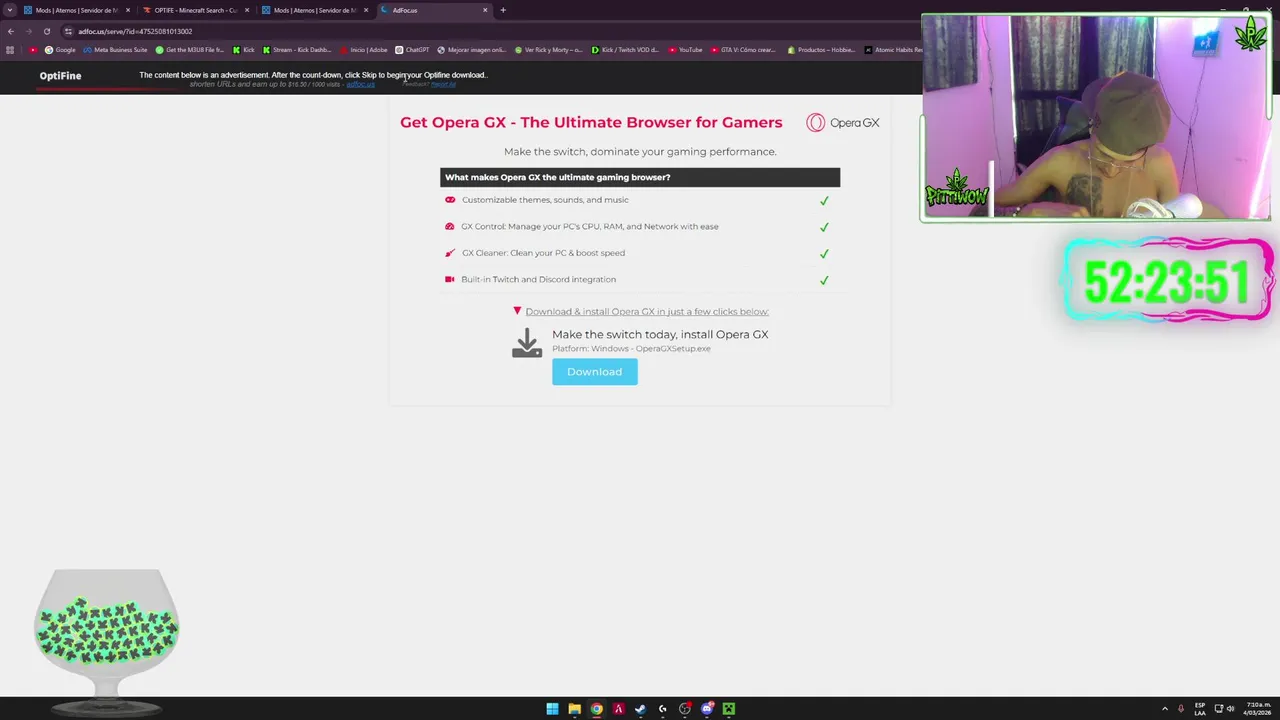
Task: Click 'GX Control: Manage your PC's CPU' text
Action: click(590, 226)
